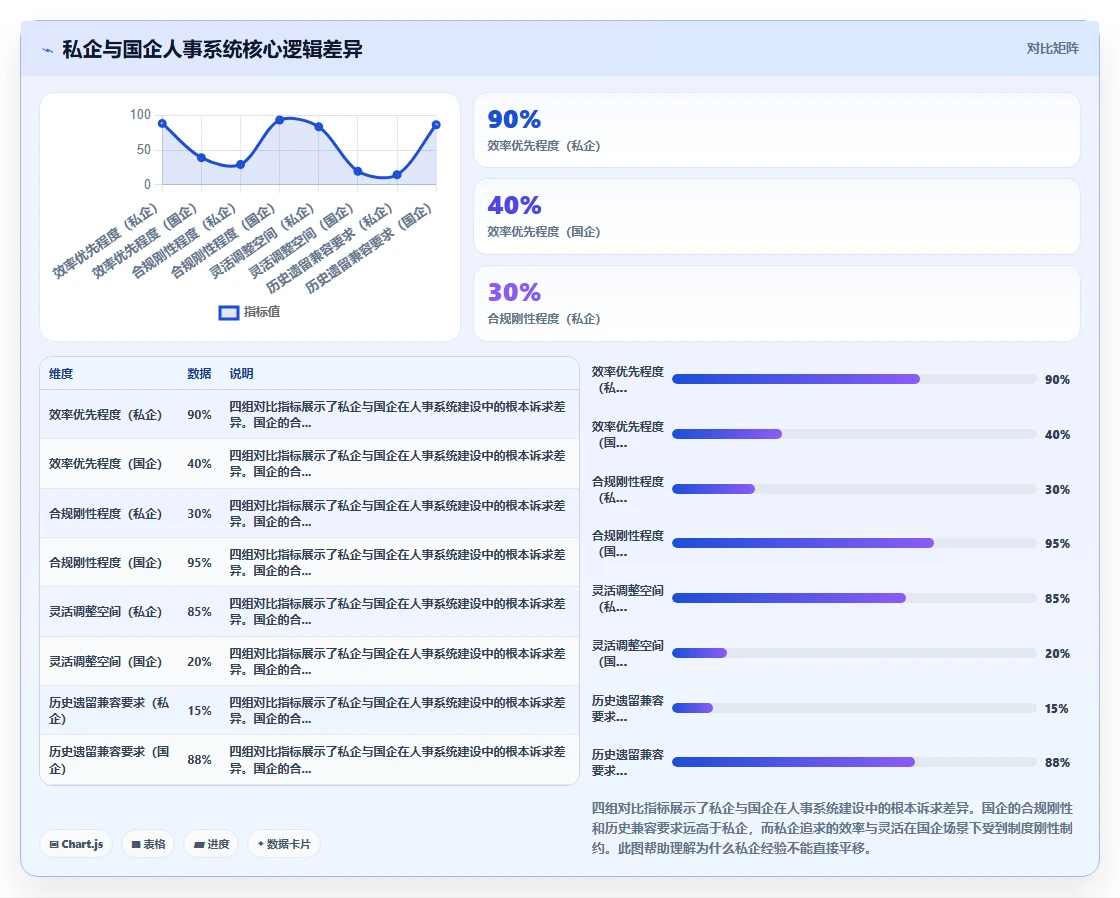
Task: Click the 85% value in the table
Action: point(199,612)
